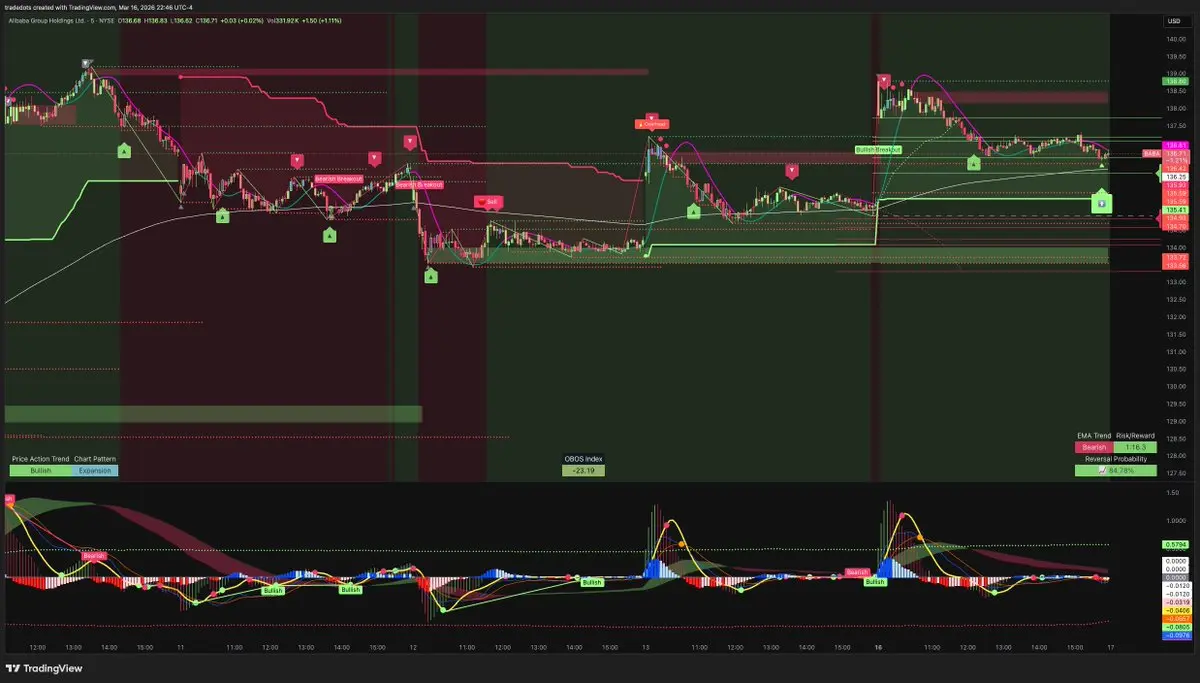The height and width of the screenshot is (683, 1200).
Task: Click the green box marker with up arrow
Action: tap(1101, 202)
